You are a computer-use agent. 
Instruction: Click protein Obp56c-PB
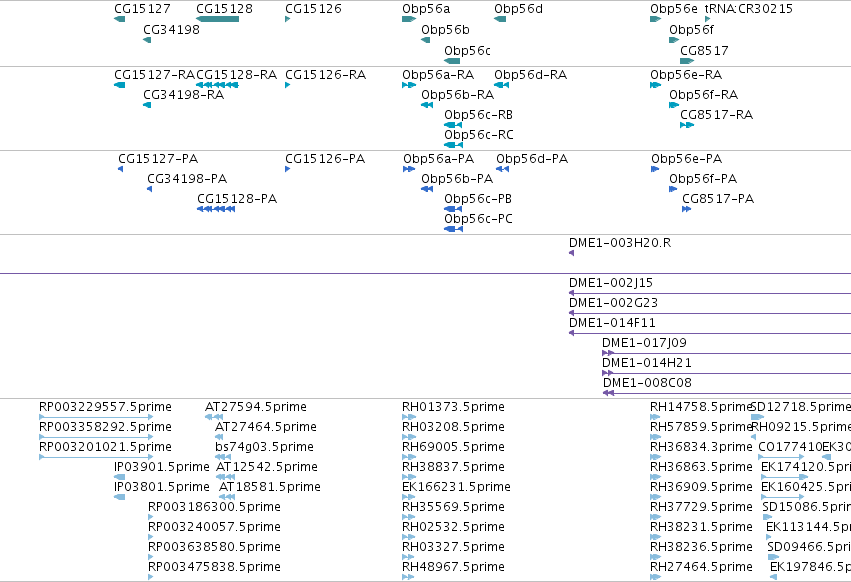click(x=478, y=199)
